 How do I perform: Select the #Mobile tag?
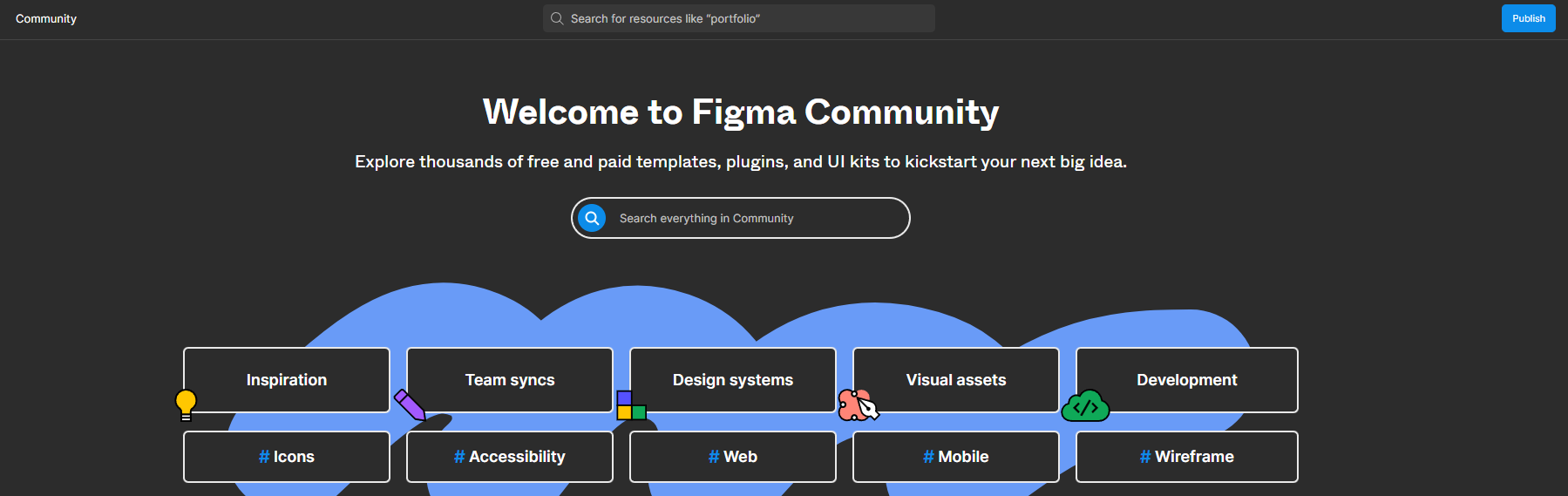(956, 457)
